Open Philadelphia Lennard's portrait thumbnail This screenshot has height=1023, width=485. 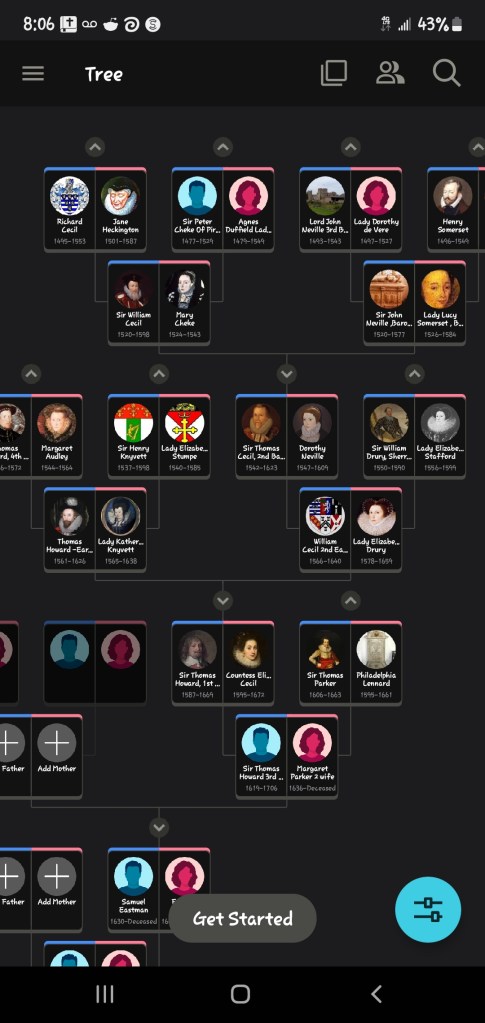(x=376, y=649)
